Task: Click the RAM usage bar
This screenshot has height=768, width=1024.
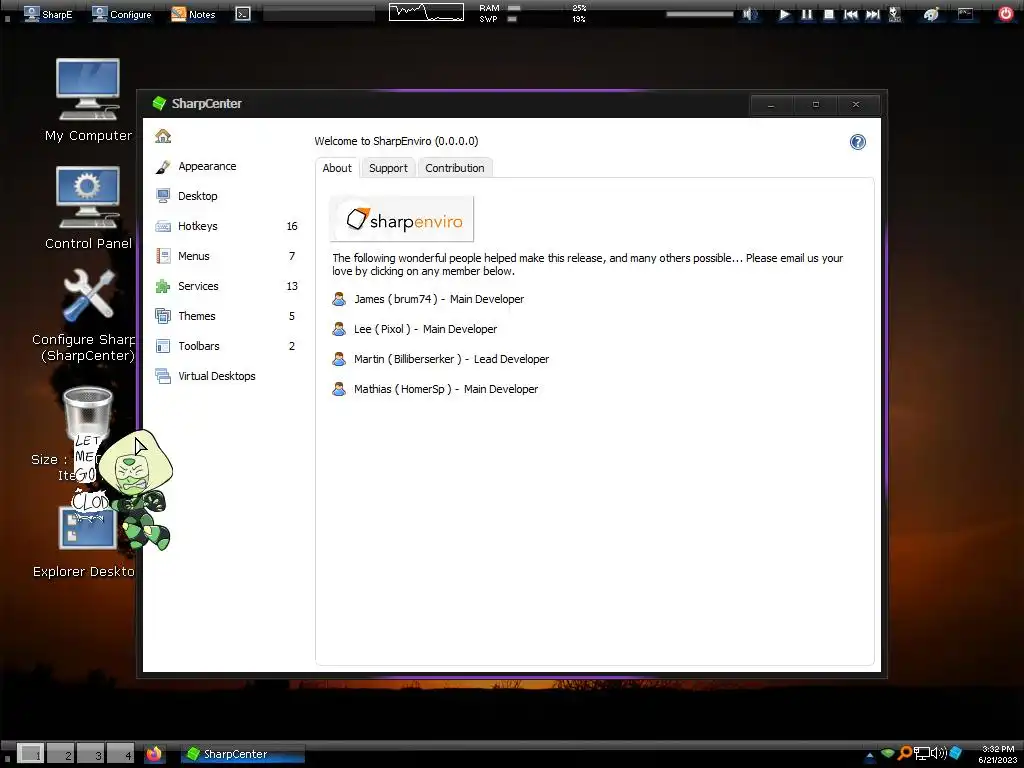Action: point(514,8)
